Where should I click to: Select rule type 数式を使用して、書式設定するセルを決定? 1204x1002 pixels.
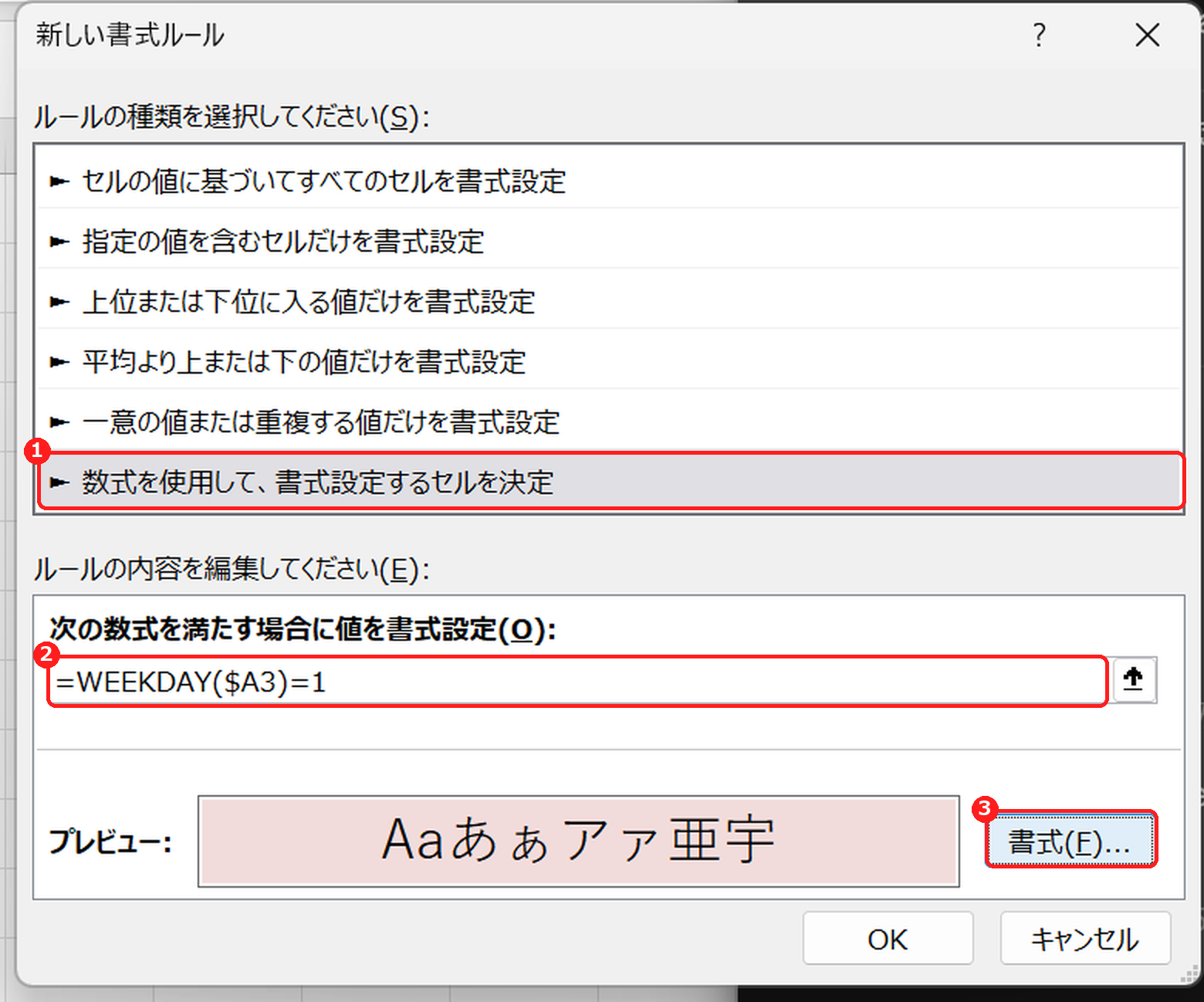(610, 482)
